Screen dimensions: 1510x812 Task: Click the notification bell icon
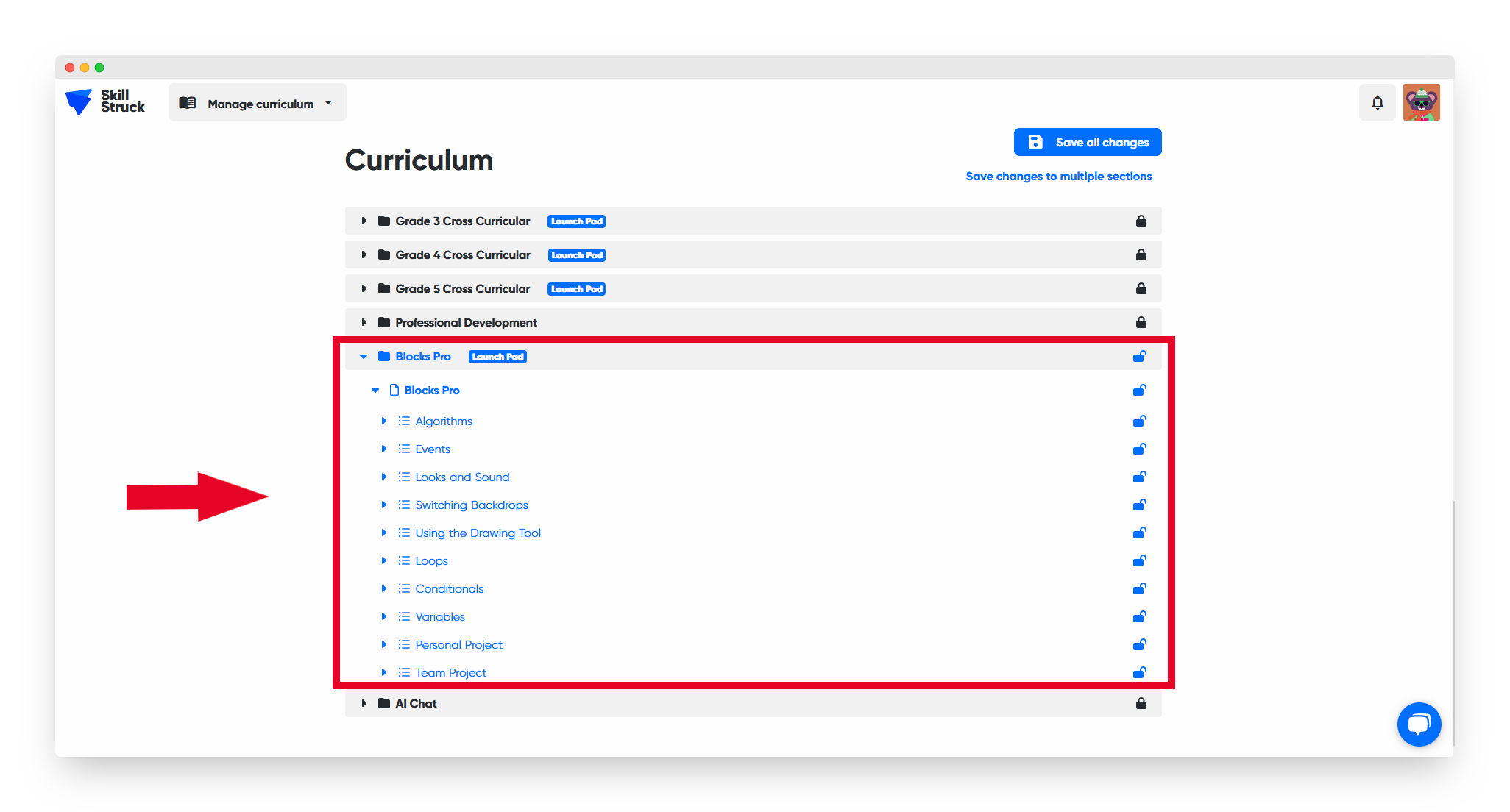pos(1377,102)
